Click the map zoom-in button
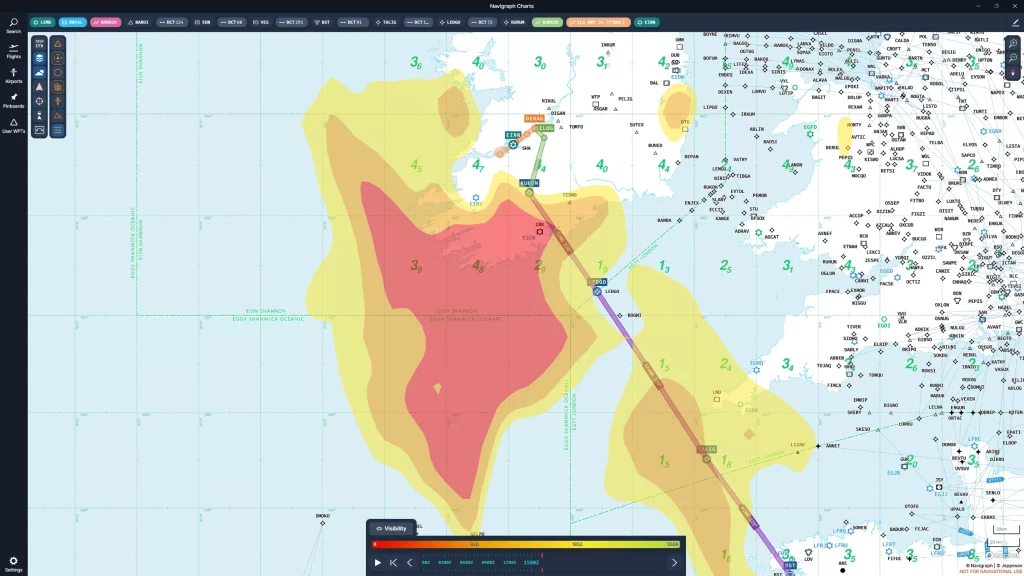This screenshot has width=1024, height=576. click(x=1012, y=43)
